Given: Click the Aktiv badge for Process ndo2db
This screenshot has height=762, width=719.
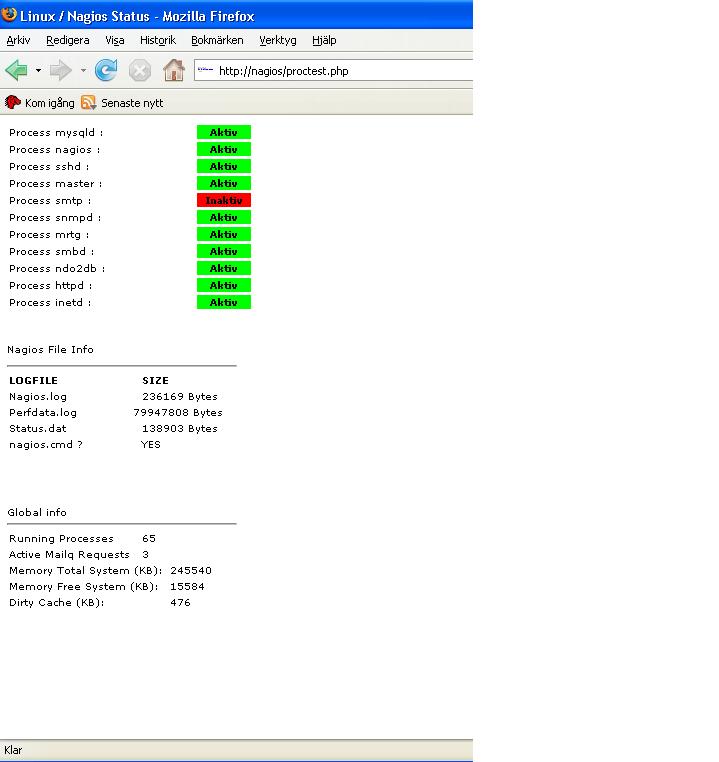Looking at the screenshot, I should [x=223, y=268].
